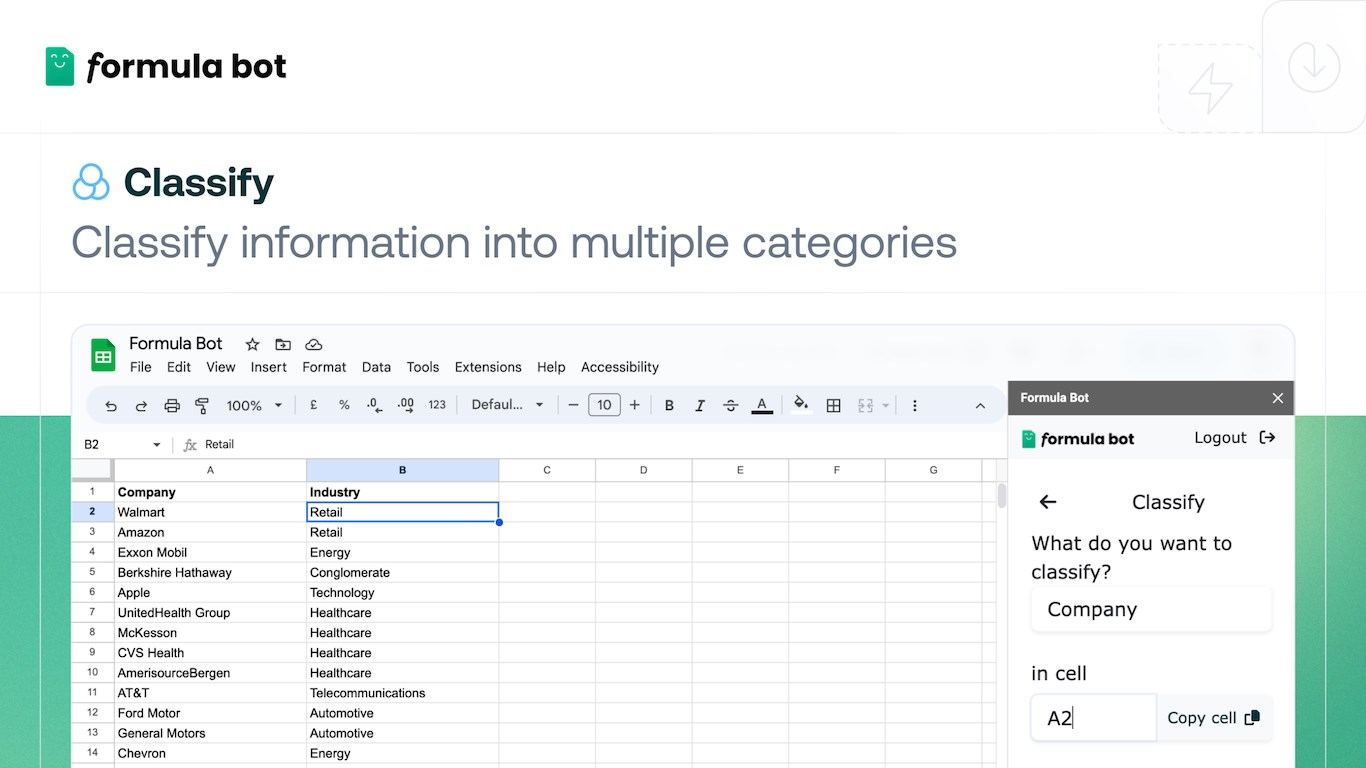Select column A header

point(210,470)
